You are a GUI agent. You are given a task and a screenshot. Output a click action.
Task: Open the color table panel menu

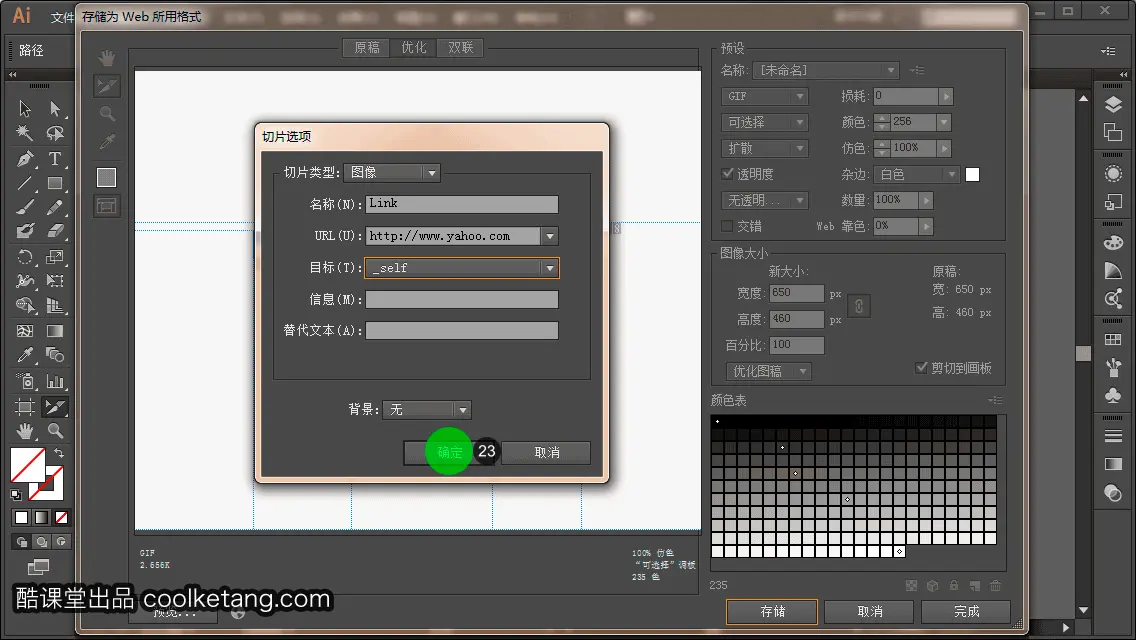[995, 400]
